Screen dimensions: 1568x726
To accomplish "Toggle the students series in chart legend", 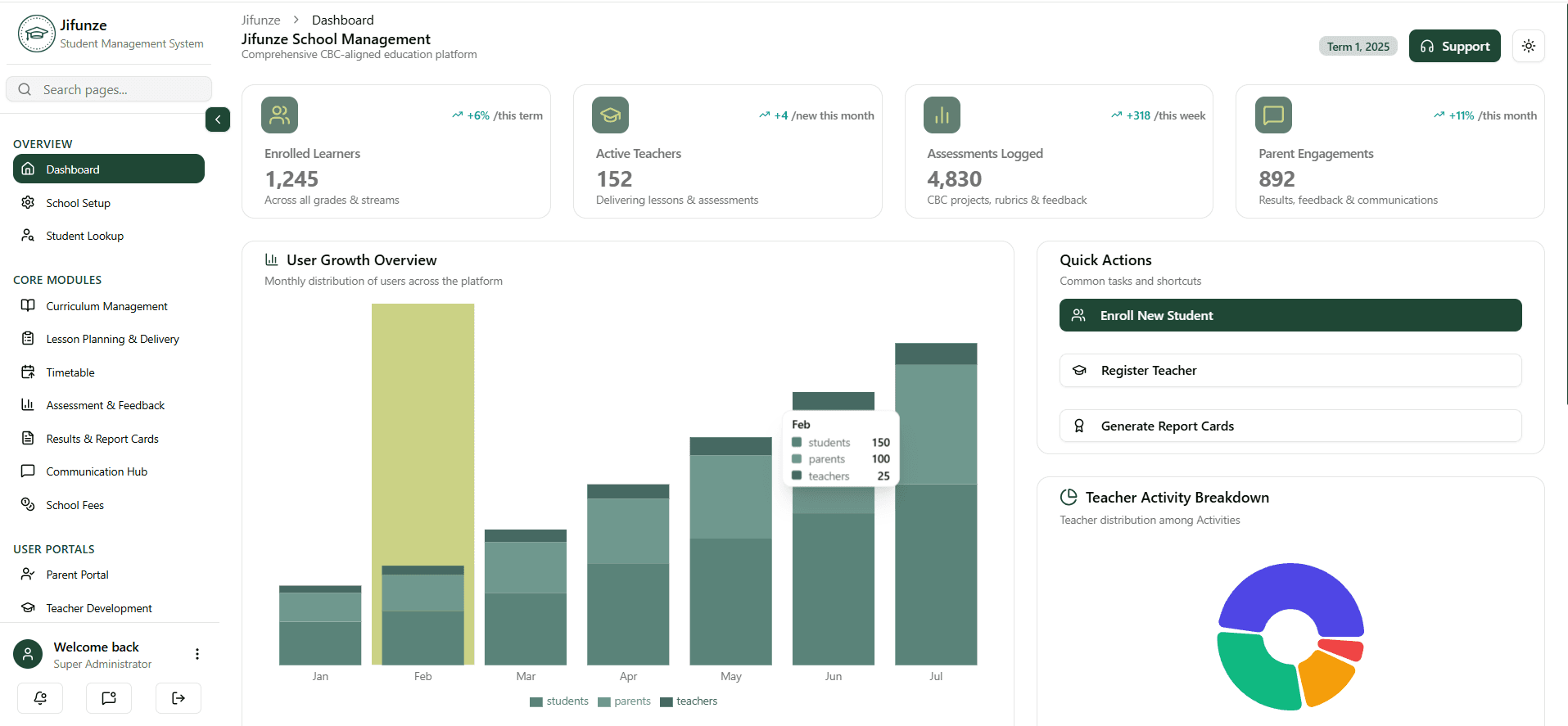I will [x=559, y=701].
